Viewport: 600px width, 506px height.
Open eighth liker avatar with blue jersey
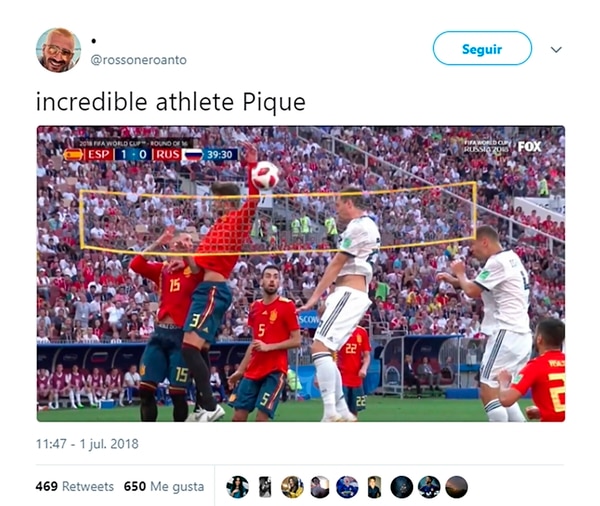coord(429,487)
